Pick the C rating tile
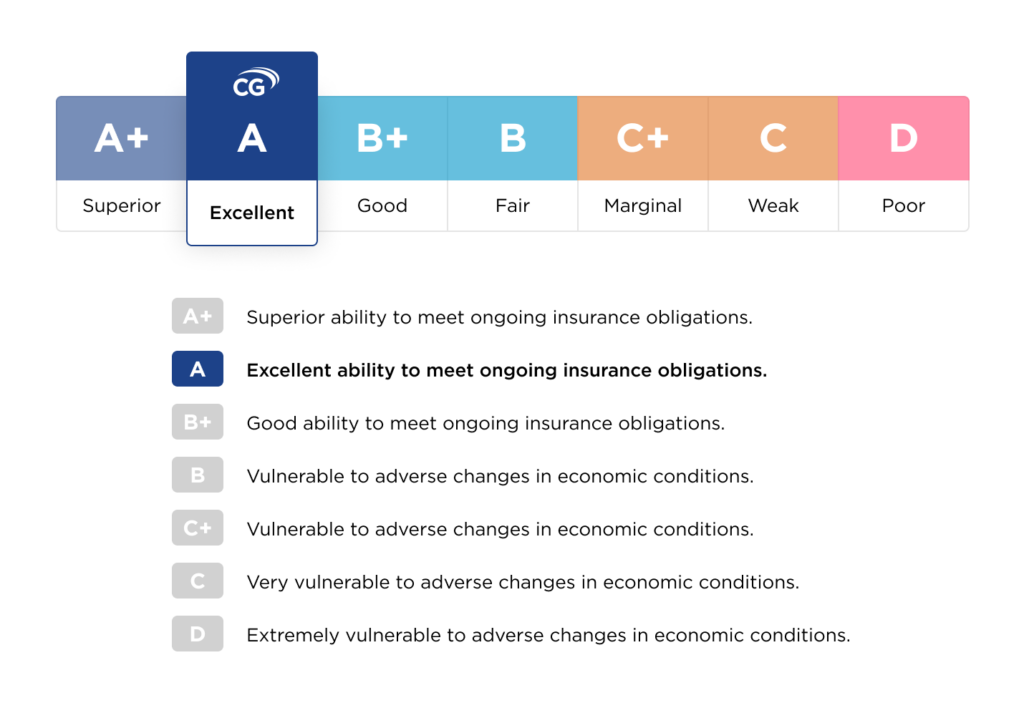Image resolution: width=1024 pixels, height=703 pixels. click(773, 139)
